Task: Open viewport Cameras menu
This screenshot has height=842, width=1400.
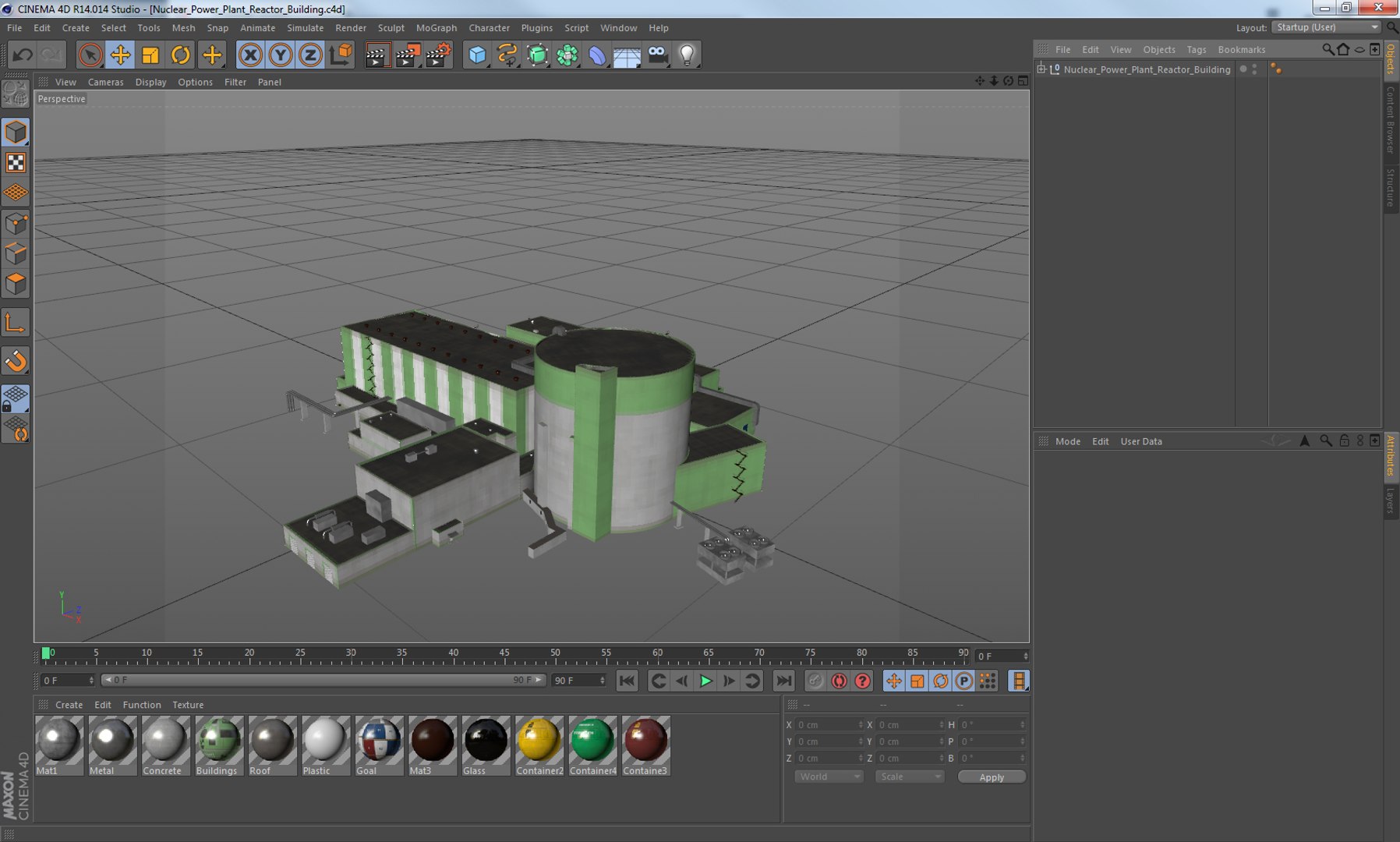Action: click(x=106, y=82)
